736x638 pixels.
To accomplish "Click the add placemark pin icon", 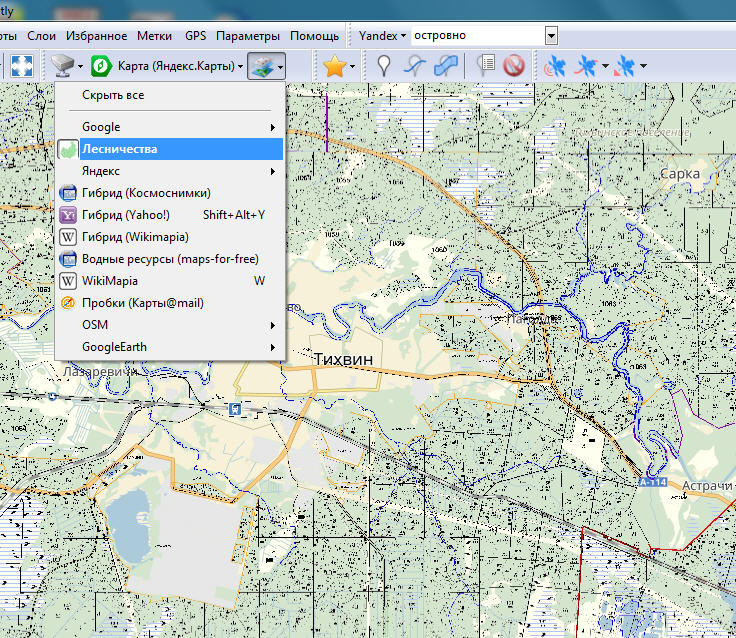I will 384,66.
